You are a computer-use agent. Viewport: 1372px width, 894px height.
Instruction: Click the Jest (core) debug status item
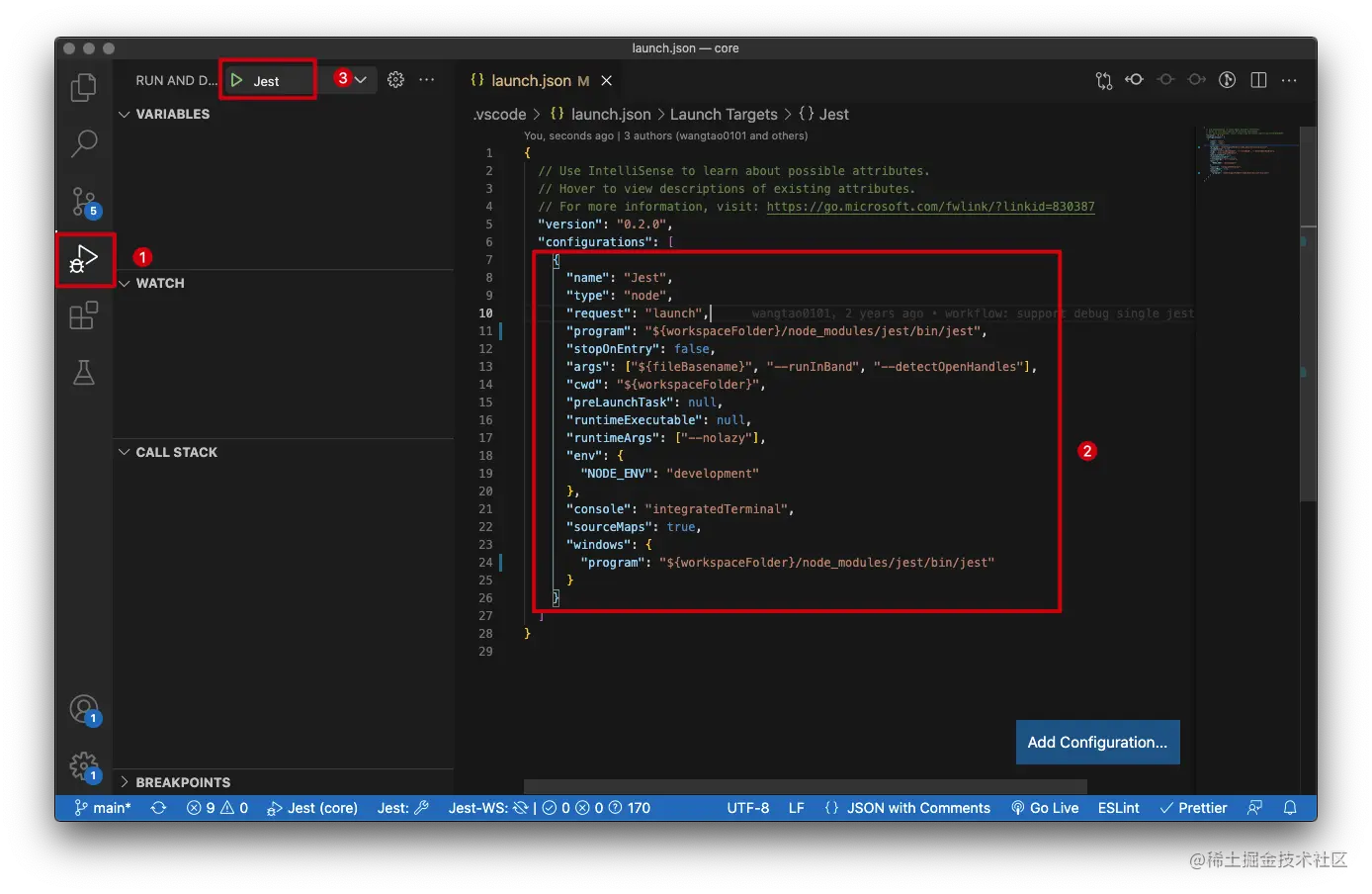312,808
